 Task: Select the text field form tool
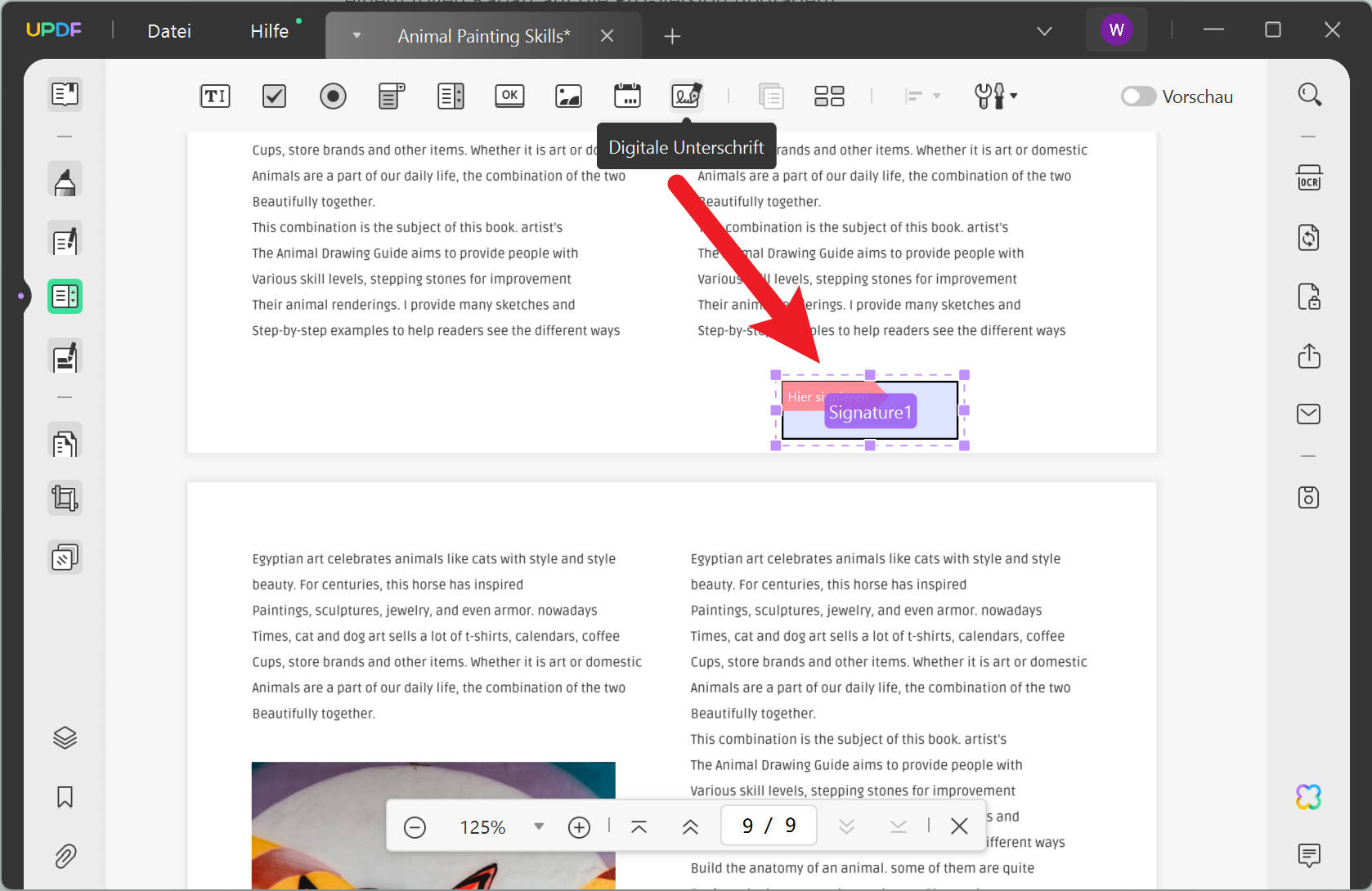[x=214, y=96]
